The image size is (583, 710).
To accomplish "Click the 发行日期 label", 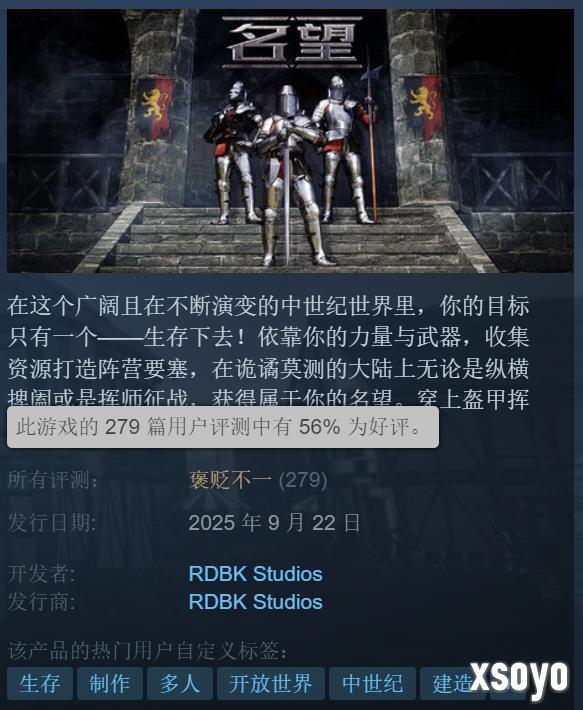I will (x=52, y=523).
